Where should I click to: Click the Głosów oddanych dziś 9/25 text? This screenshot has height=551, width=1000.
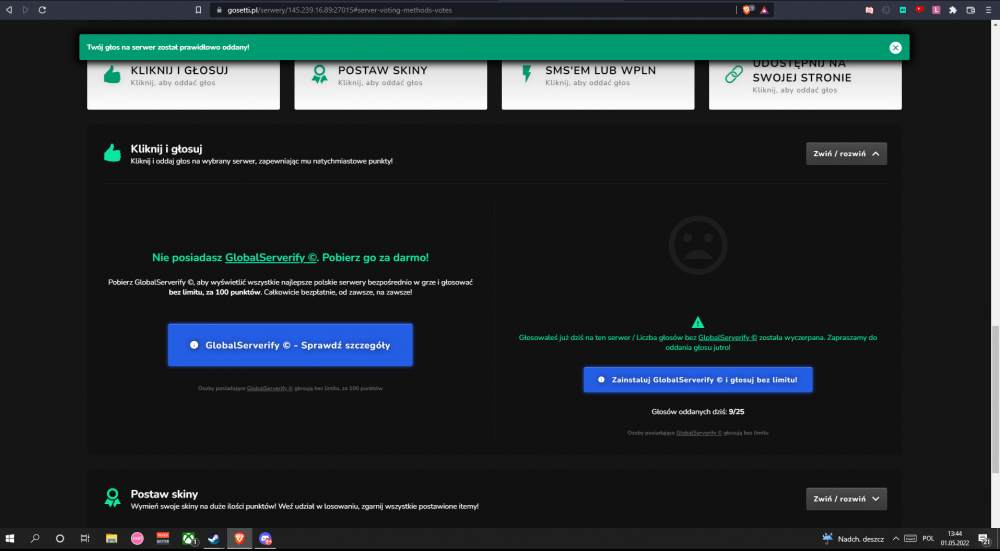pos(698,412)
